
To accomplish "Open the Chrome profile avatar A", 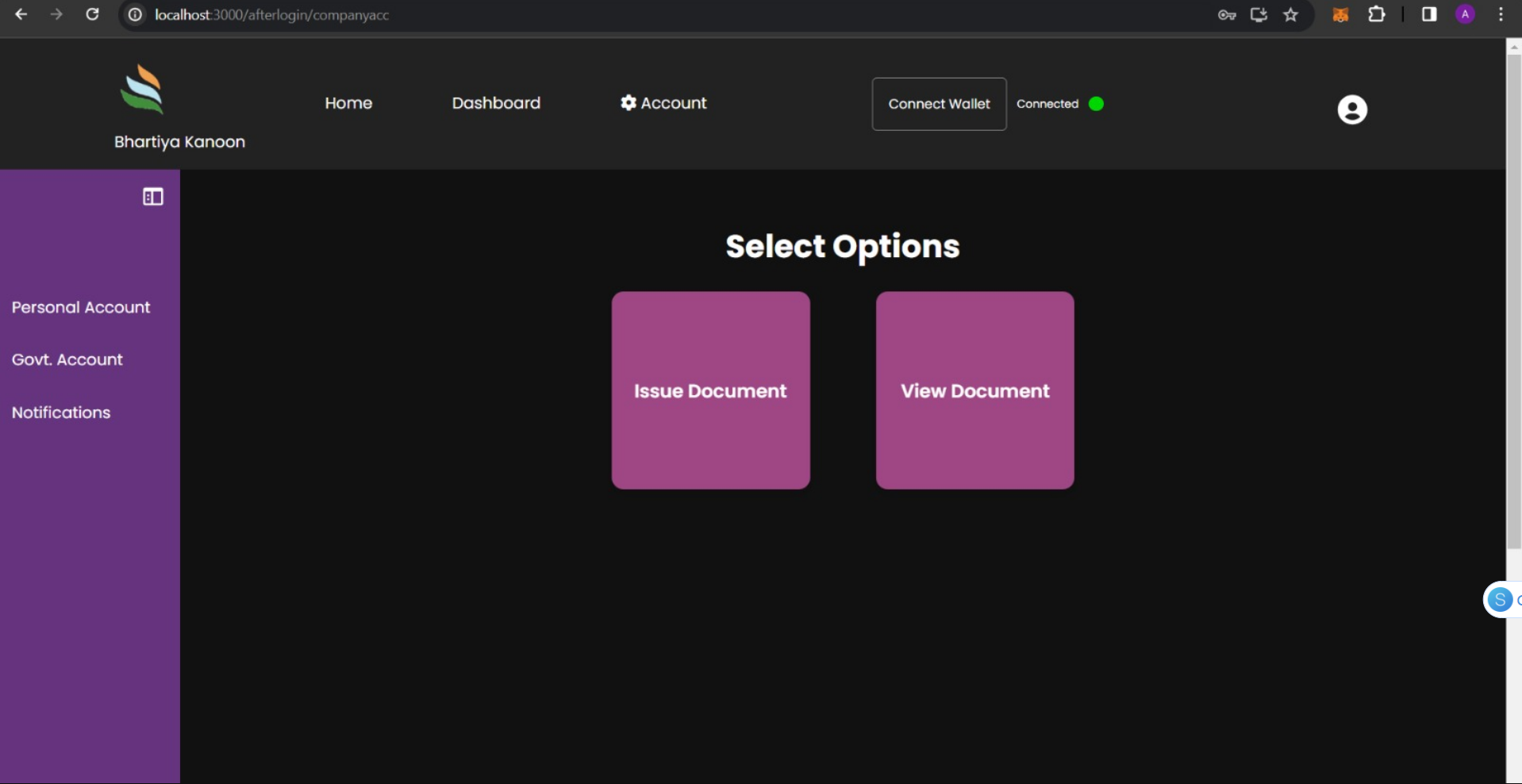I will click(x=1465, y=14).
